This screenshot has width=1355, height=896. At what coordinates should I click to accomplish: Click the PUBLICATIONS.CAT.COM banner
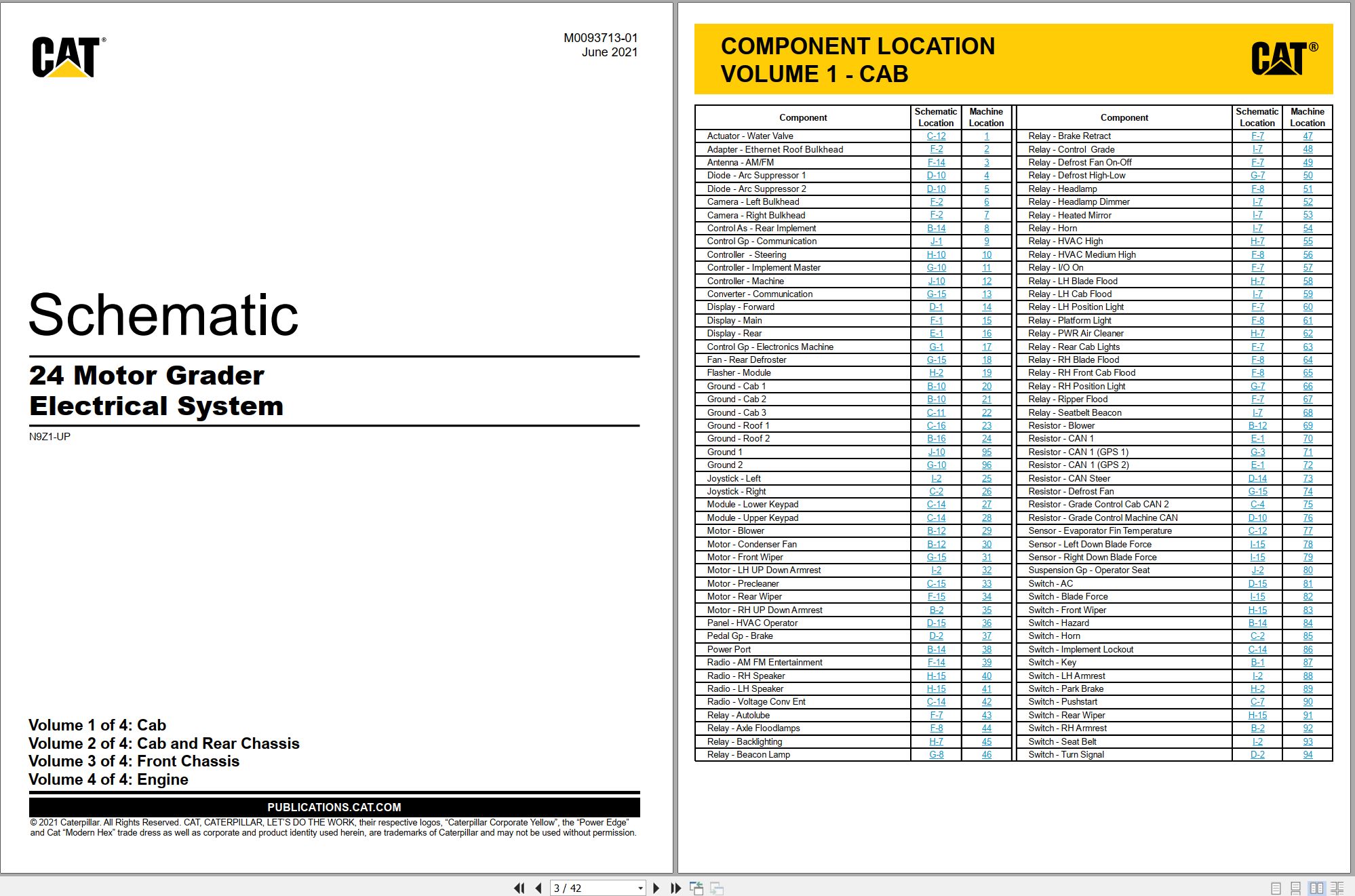[334, 807]
